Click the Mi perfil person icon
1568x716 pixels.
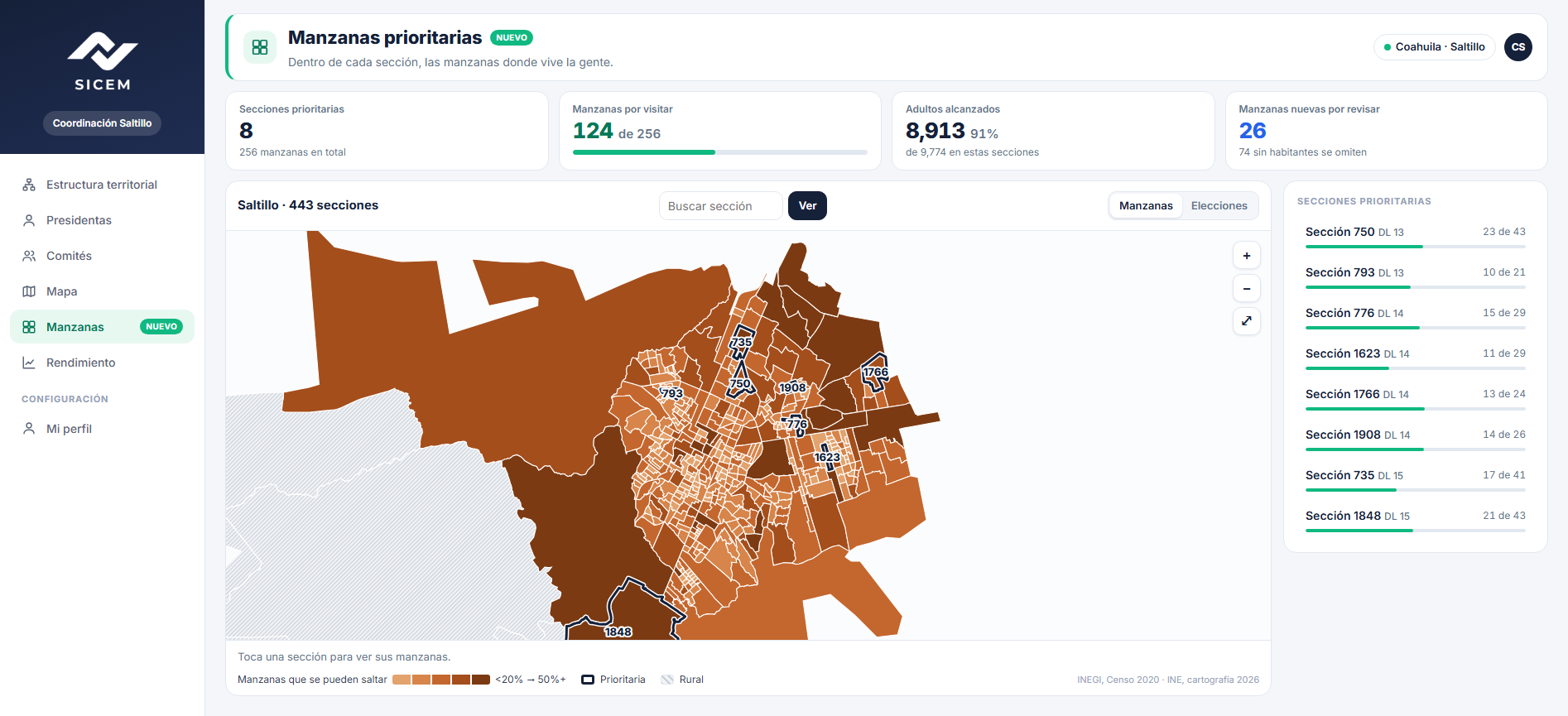click(x=29, y=429)
